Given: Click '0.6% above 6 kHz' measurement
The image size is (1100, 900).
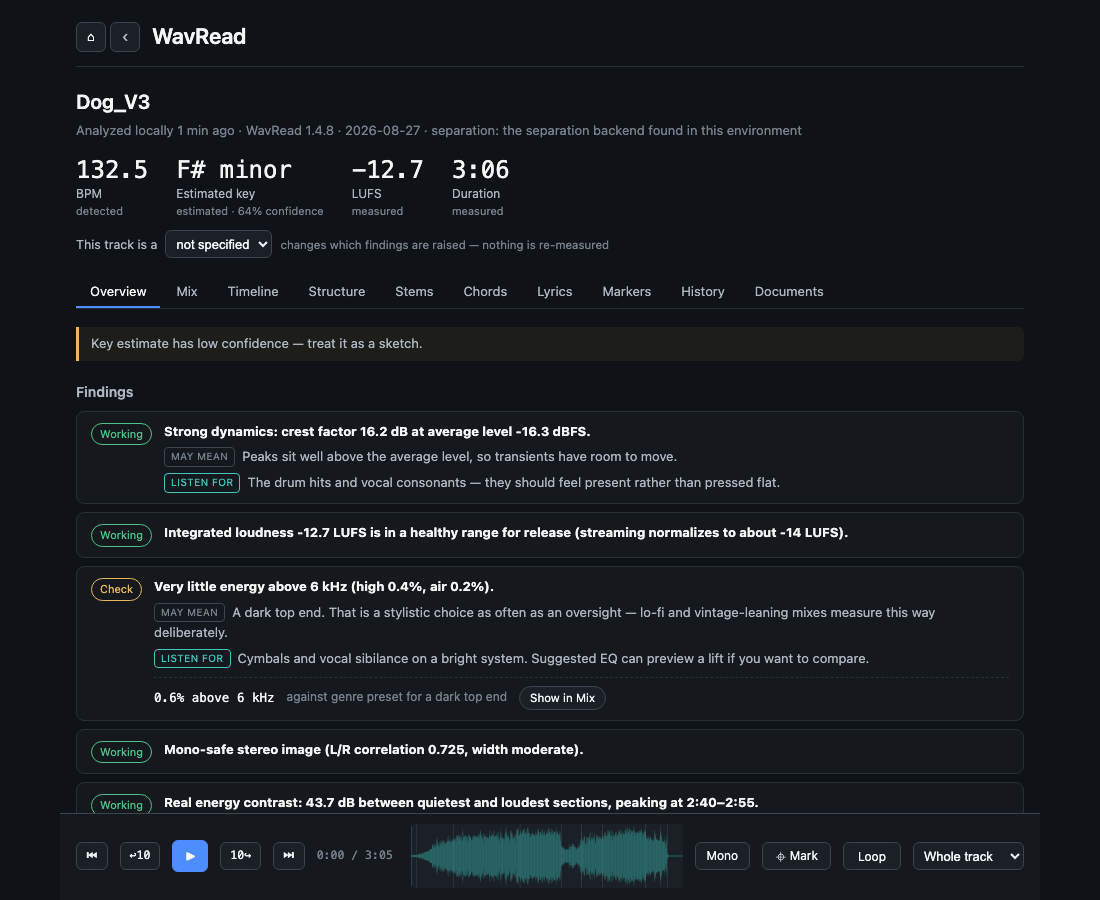Looking at the screenshot, I should tap(214, 698).
